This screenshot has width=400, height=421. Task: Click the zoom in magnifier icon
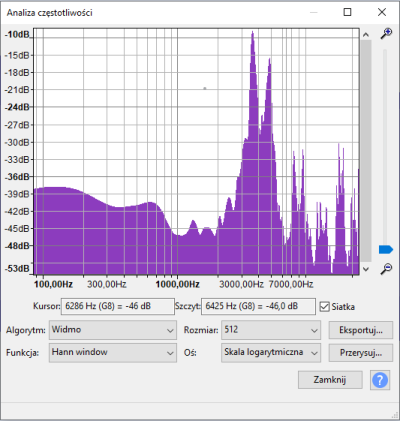click(x=386, y=33)
